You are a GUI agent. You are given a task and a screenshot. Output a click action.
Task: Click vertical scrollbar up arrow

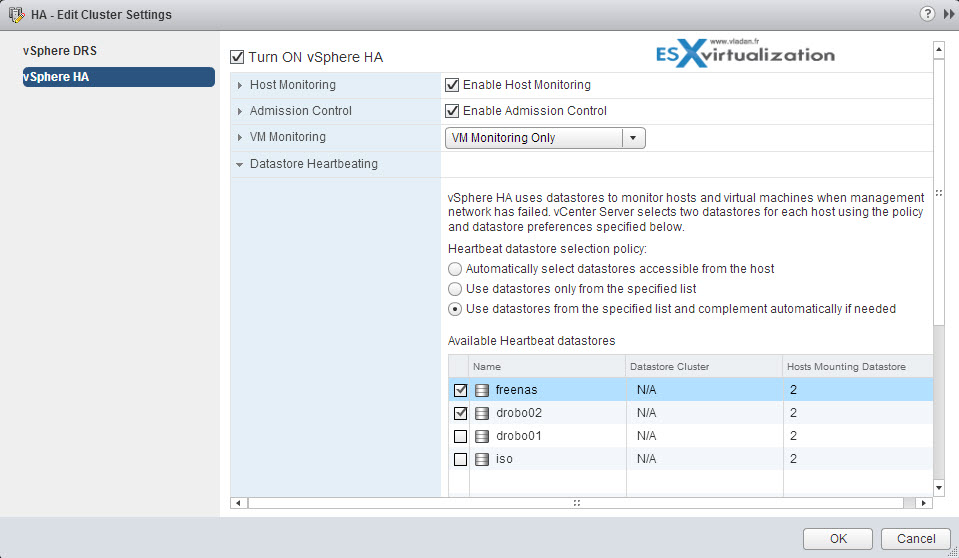939,50
